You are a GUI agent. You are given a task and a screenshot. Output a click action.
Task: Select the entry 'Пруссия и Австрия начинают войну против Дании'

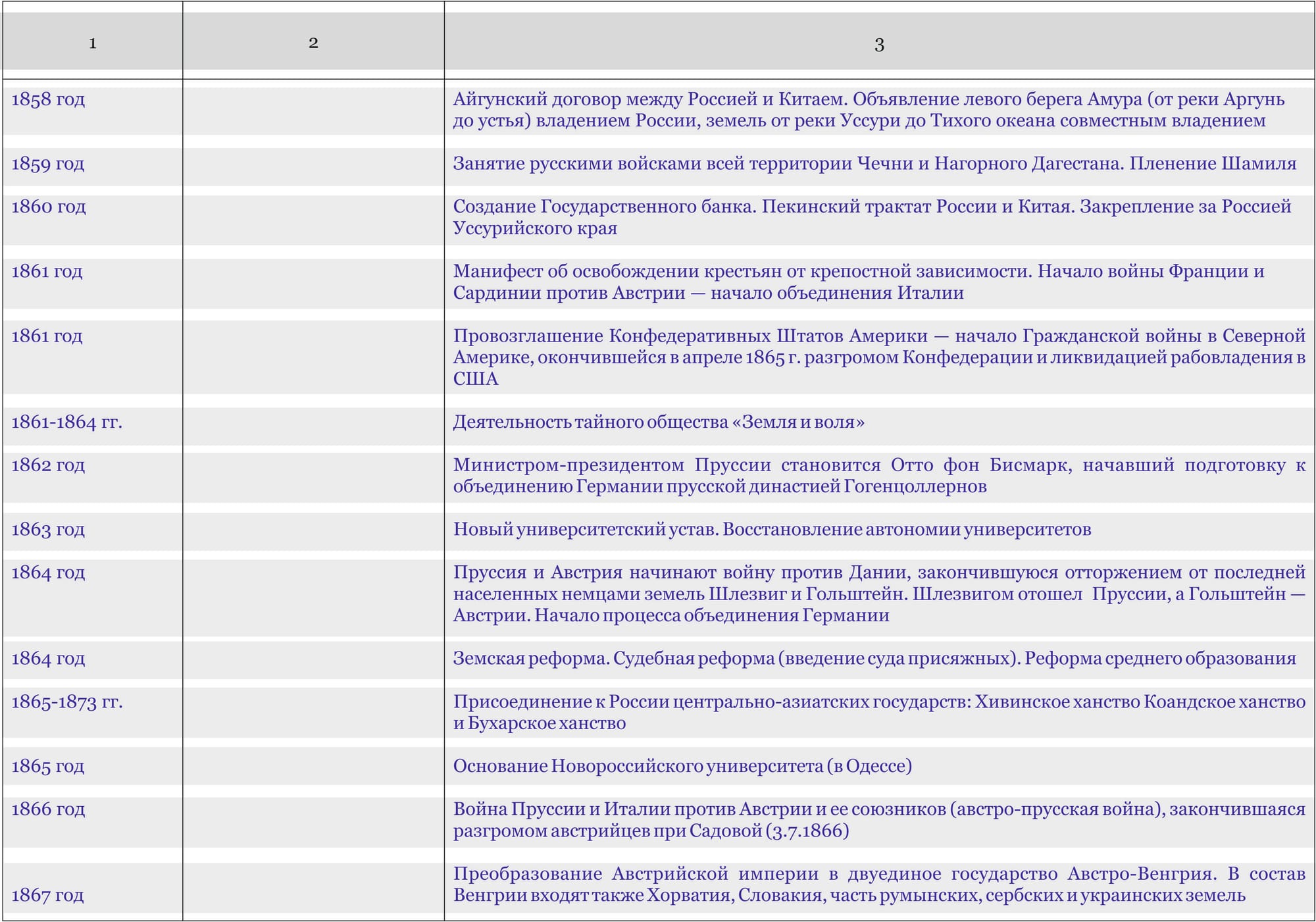click(682, 573)
